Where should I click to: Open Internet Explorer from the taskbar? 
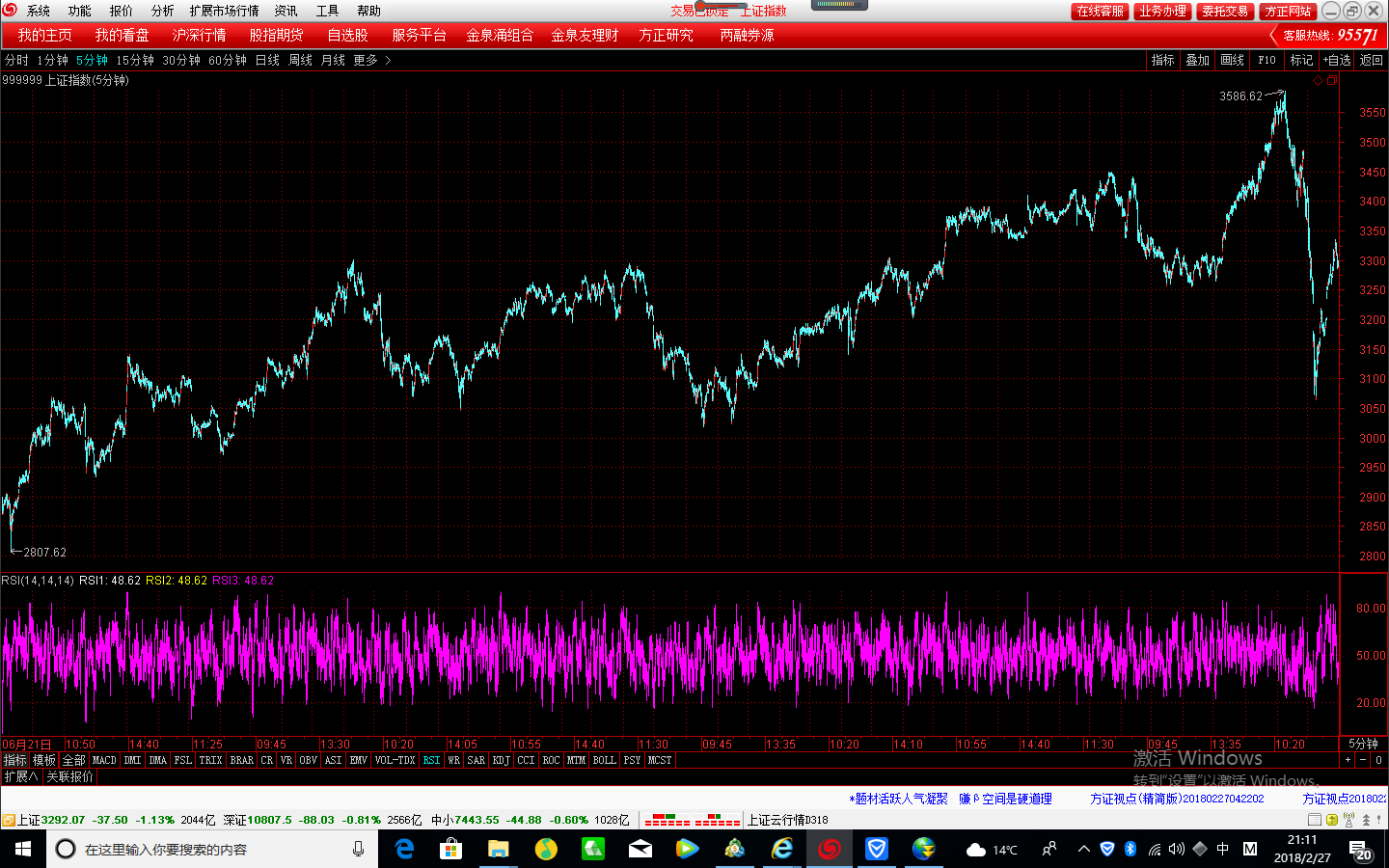(x=781, y=849)
